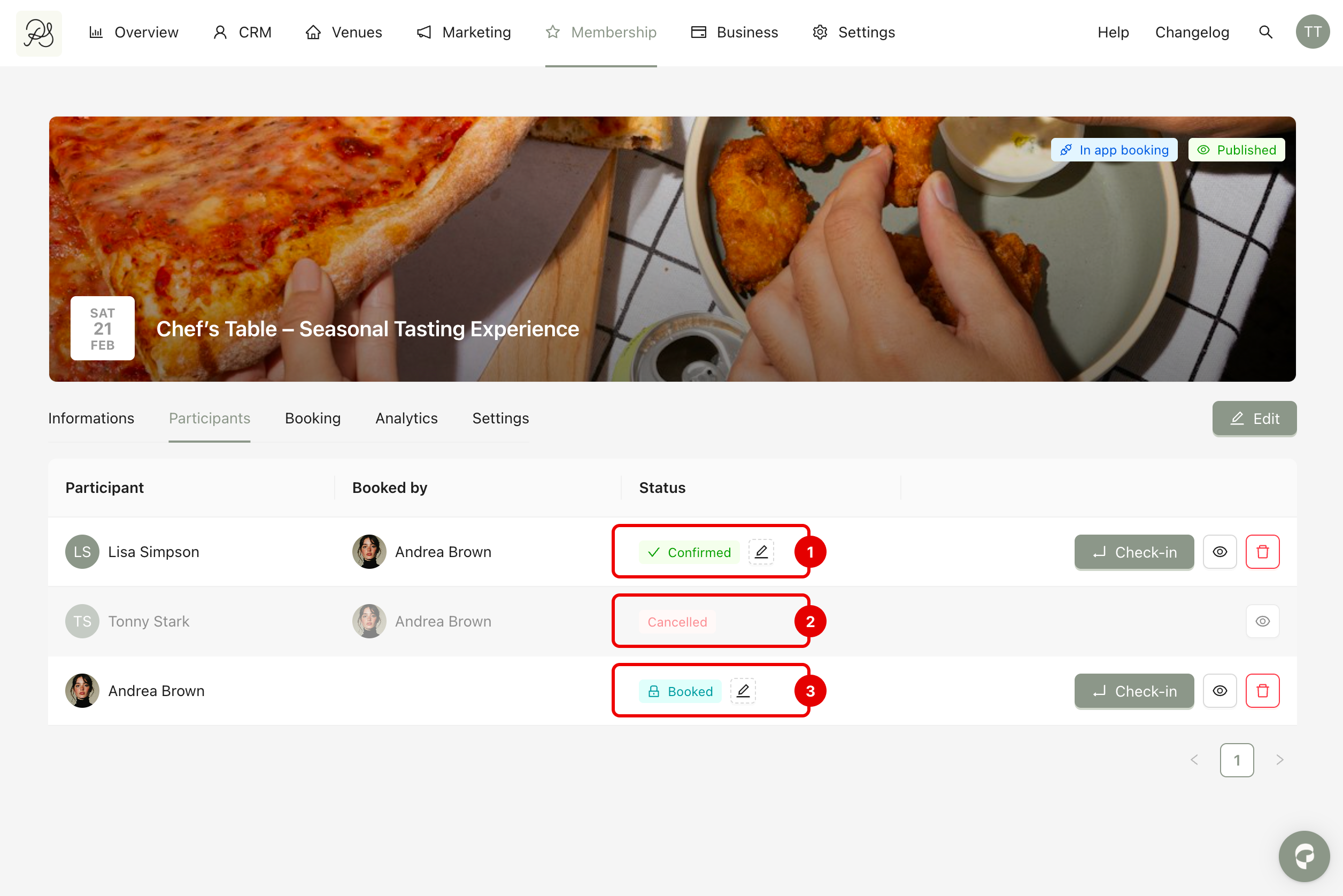Select page 1 in pagination
This screenshot has height=896, width=1343.
1237,760
